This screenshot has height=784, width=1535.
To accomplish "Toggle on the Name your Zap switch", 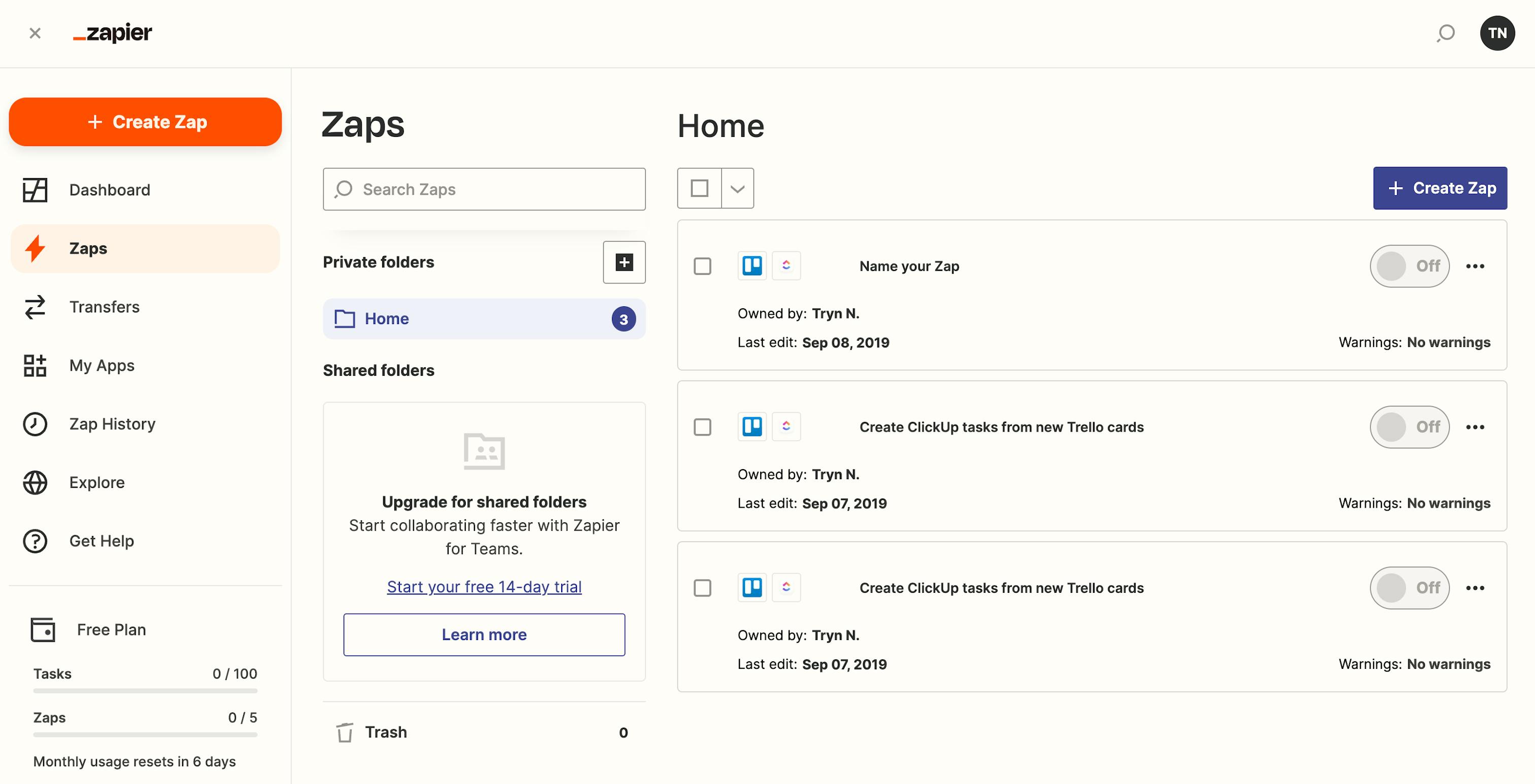I will pos(1409,266).
